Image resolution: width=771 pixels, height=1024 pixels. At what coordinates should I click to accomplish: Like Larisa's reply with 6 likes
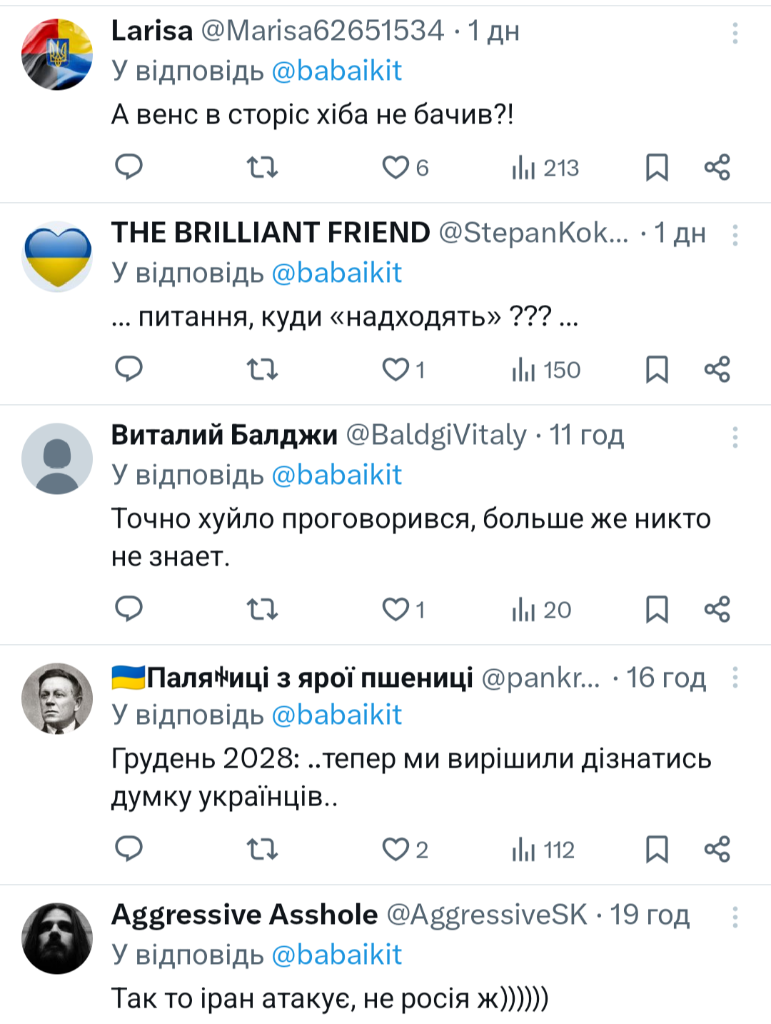(396, 167)
